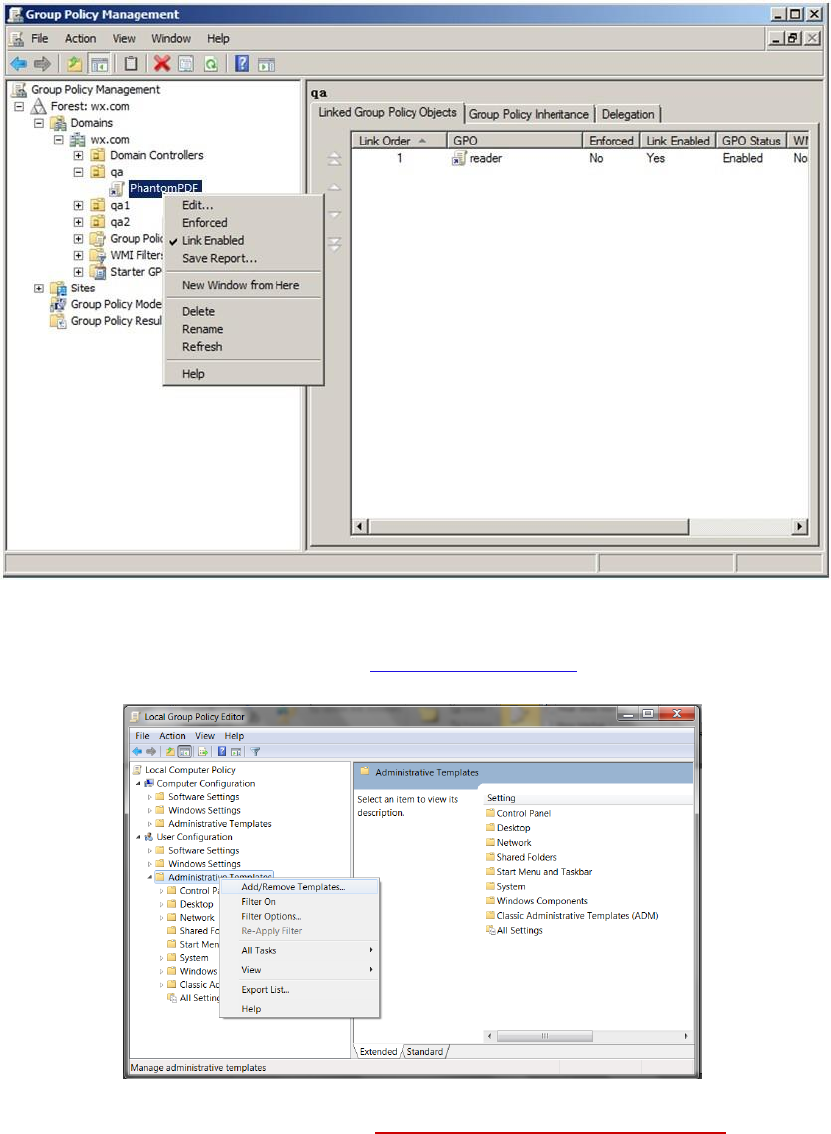Click Move link to top arrow icon

[334, 158]
